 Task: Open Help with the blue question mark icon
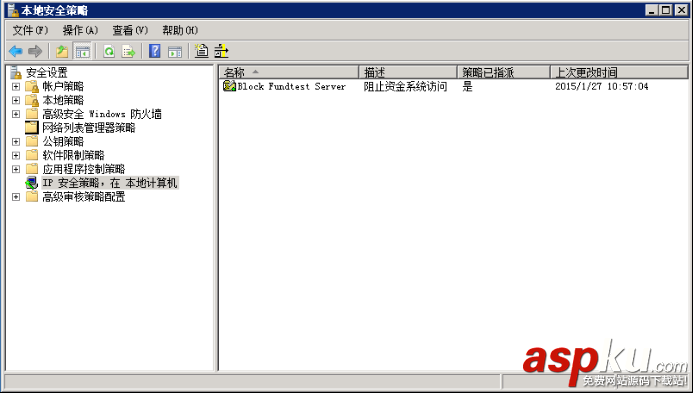(155, 51)
